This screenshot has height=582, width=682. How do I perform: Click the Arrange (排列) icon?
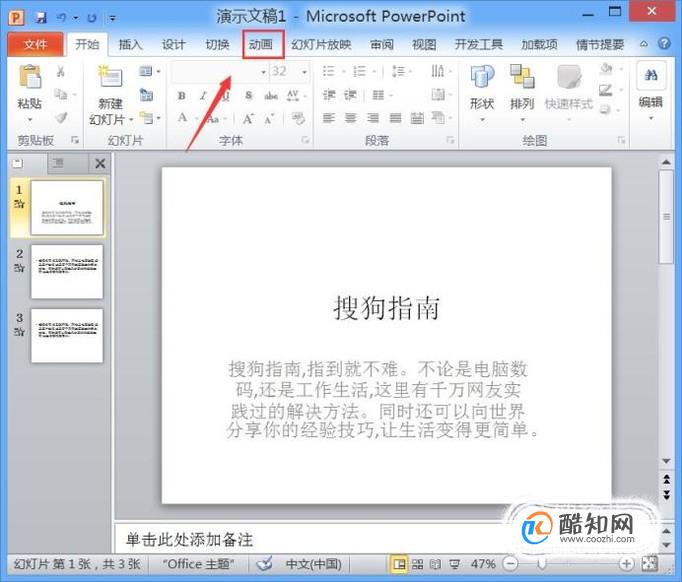coord(522,77)
